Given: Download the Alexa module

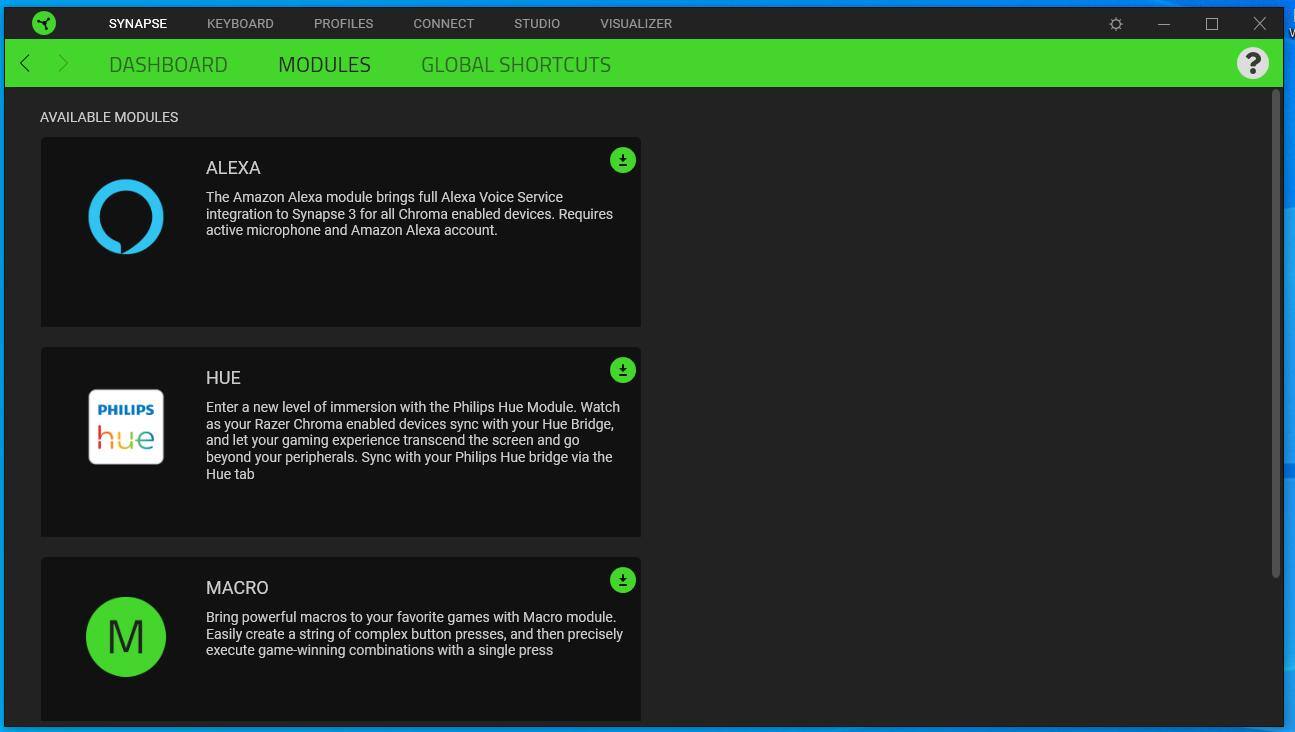Looking at the screenshot, I should point(622,160).
